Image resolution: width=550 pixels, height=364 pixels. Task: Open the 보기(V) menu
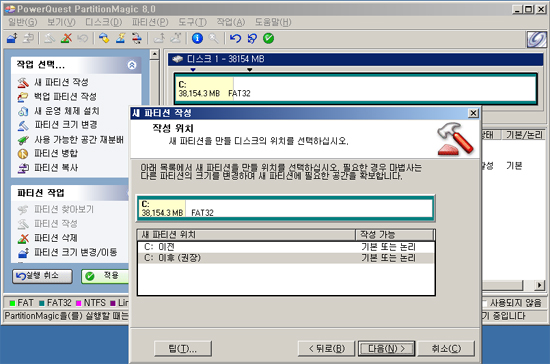point(61,22)
